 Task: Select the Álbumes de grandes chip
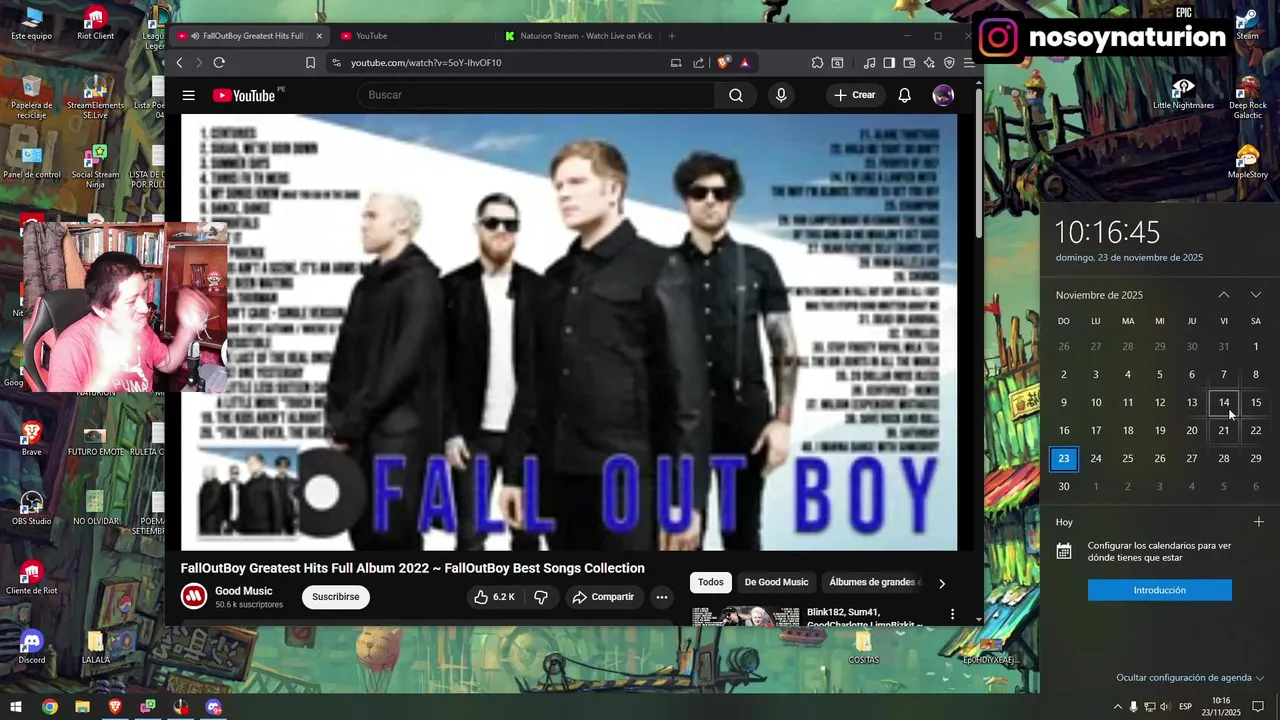click(x=875, y=582)
